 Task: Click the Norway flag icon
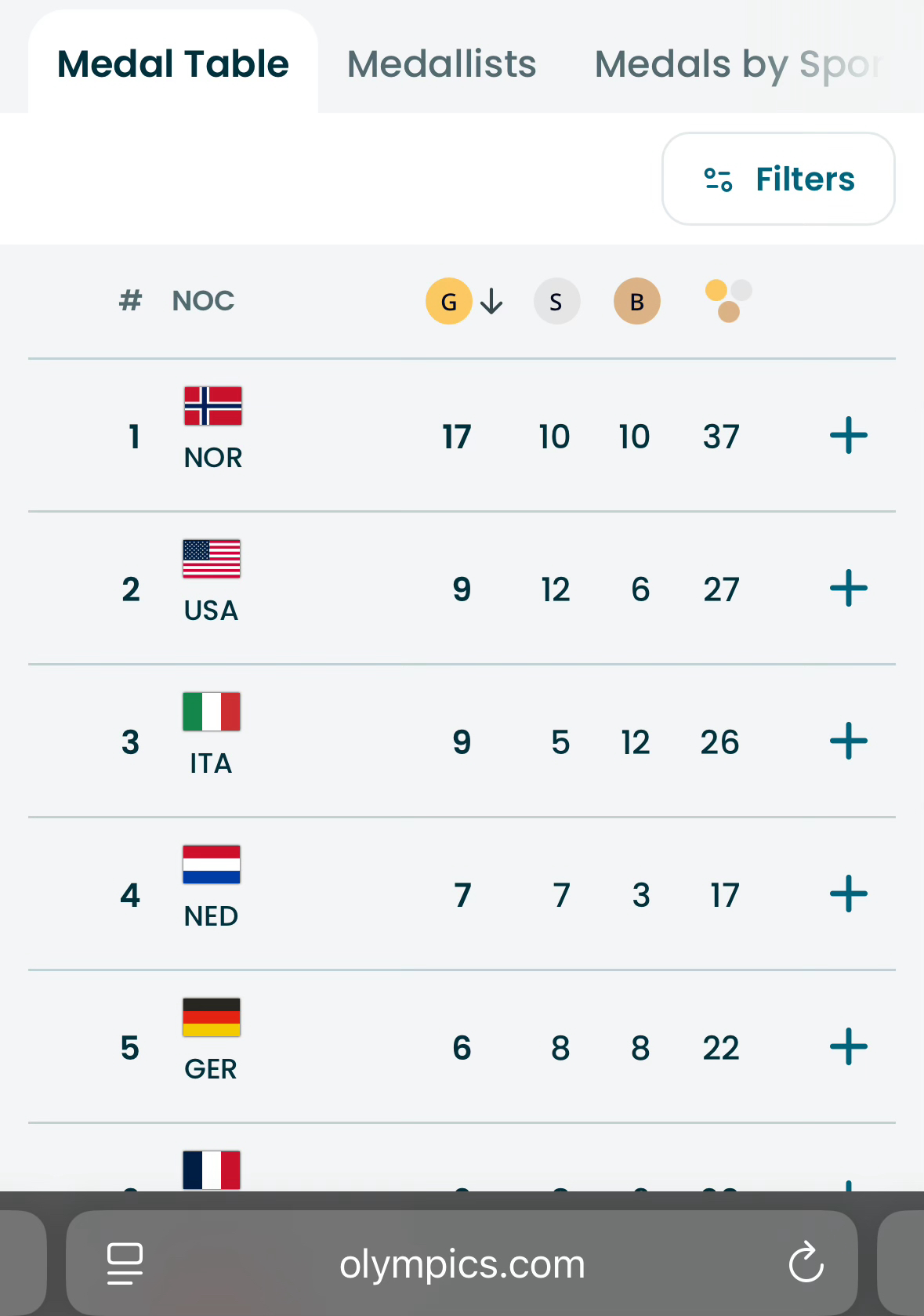tap(212, 406)
